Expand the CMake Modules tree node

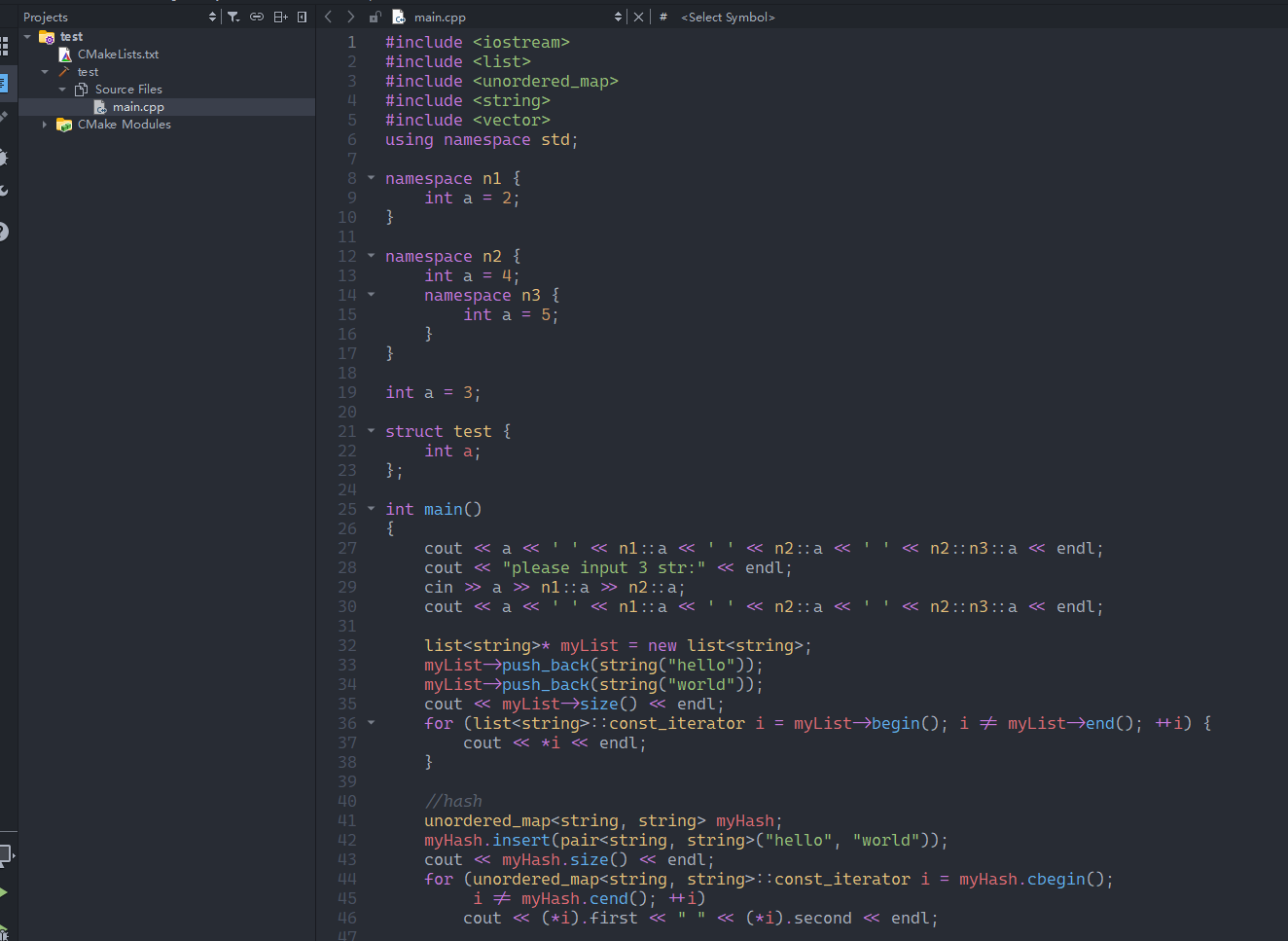click(x=44, y=125)
